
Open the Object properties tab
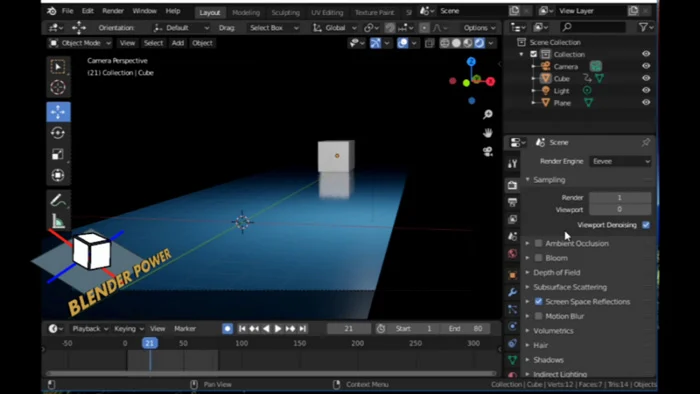(512, 275)
